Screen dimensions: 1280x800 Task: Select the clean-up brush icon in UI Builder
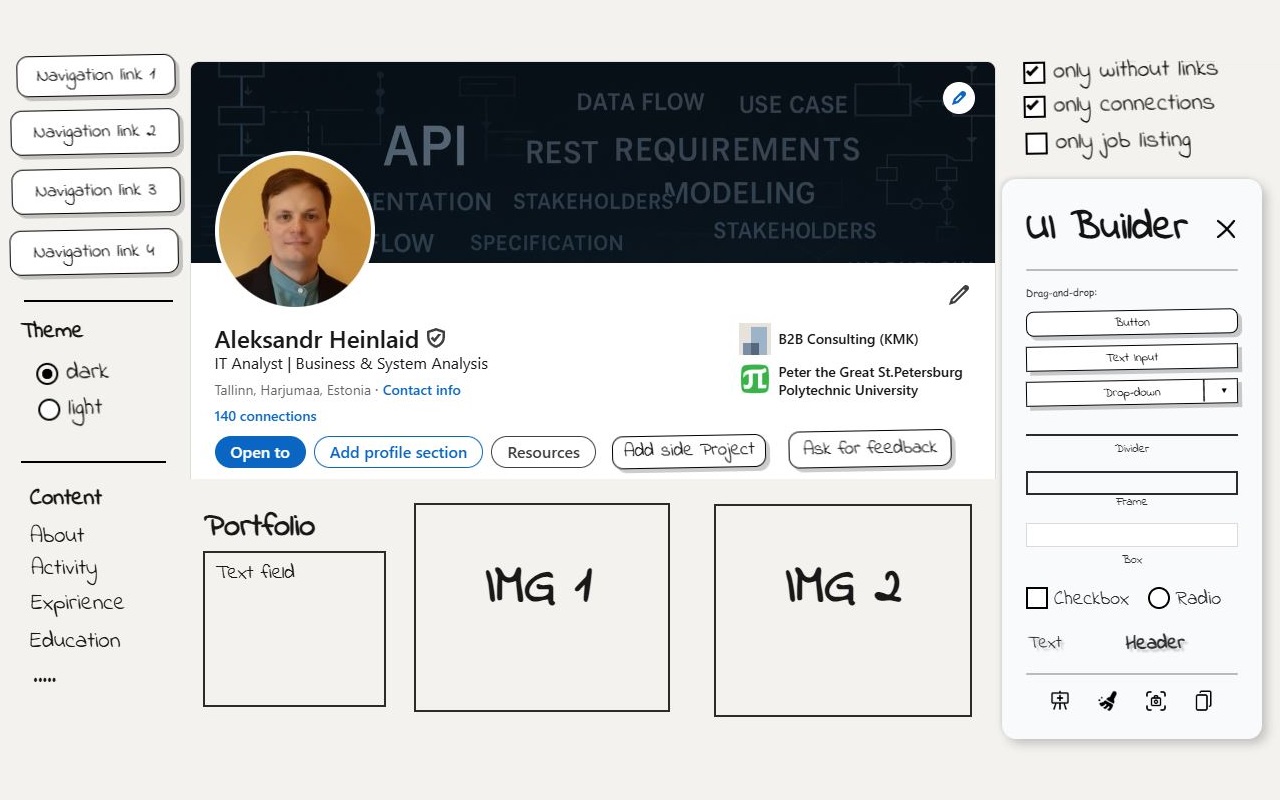click(1106, 701)
